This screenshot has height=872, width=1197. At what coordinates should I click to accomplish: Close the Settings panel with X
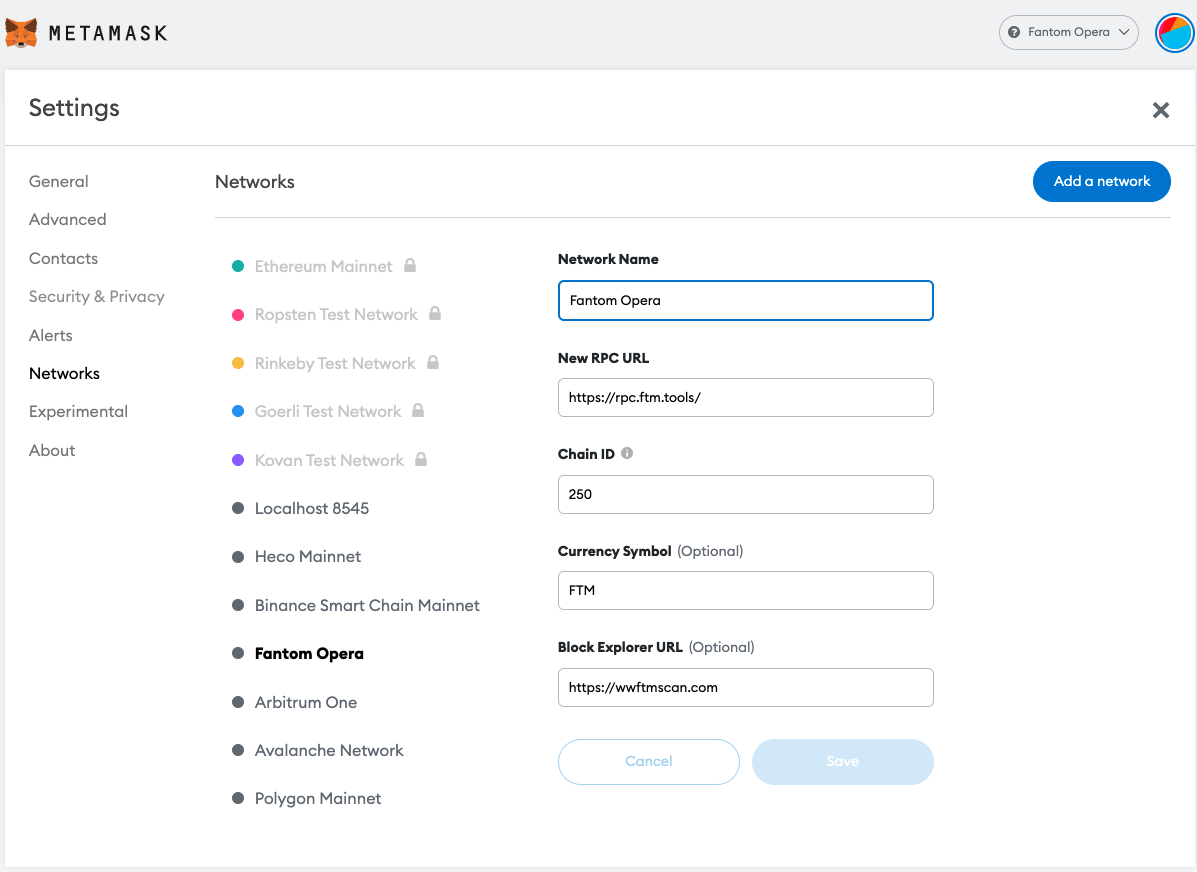[x=1160, y=110]
